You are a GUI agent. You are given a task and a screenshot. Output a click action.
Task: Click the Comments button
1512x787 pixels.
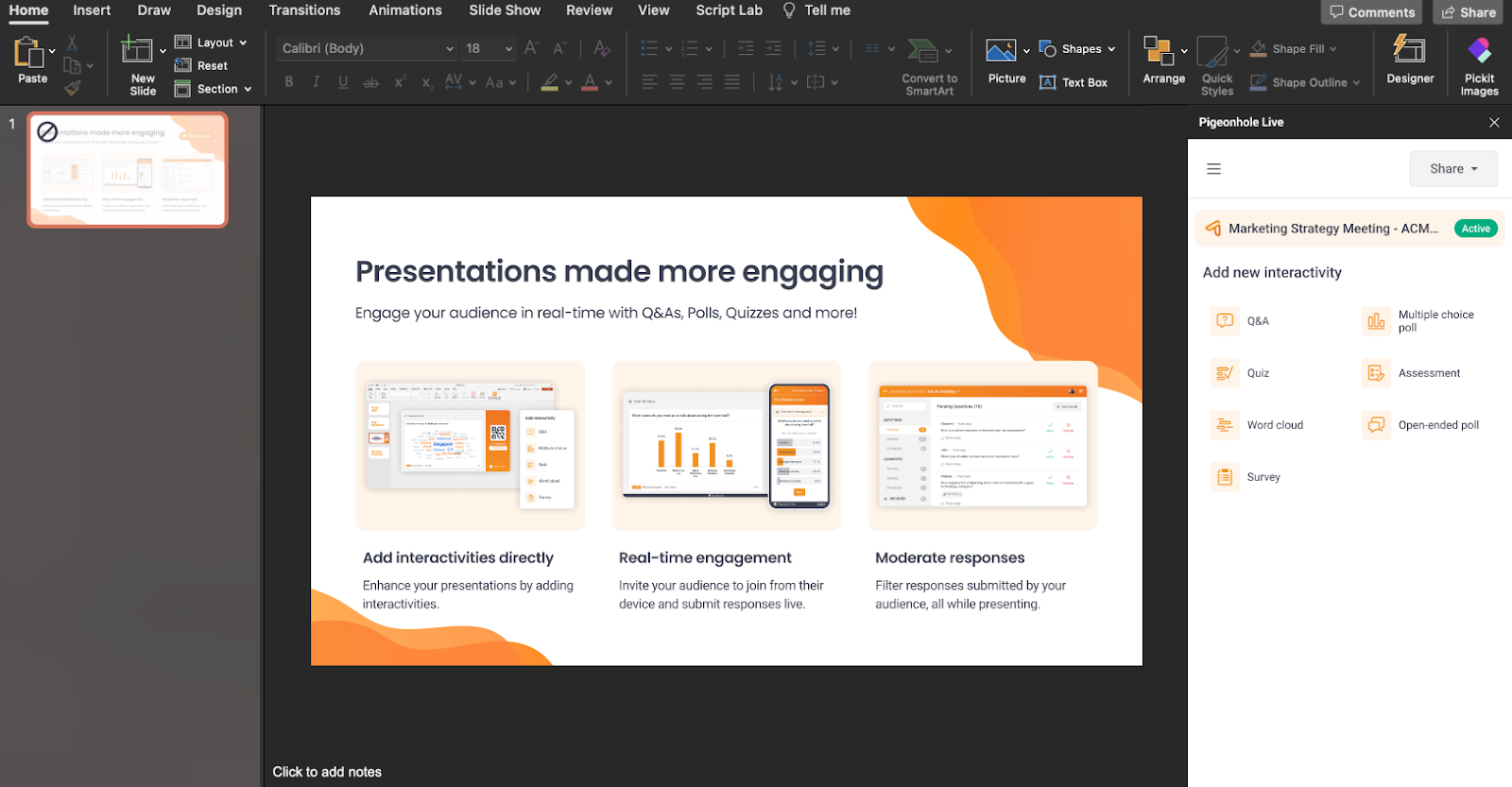(1371, 12)
